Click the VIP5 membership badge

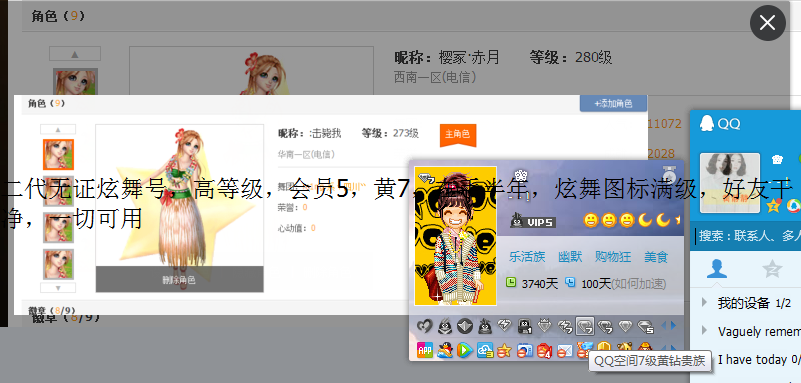pyautogui.click(x=532, y=221)
